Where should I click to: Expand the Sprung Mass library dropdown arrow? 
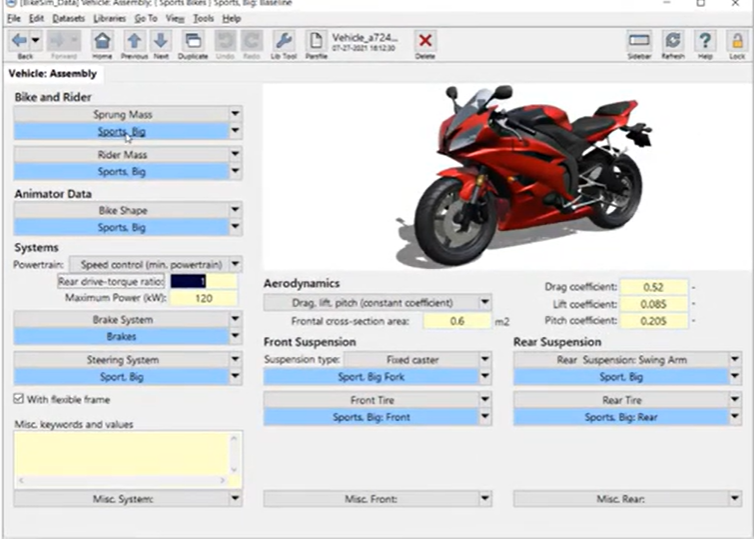(235, 114)
